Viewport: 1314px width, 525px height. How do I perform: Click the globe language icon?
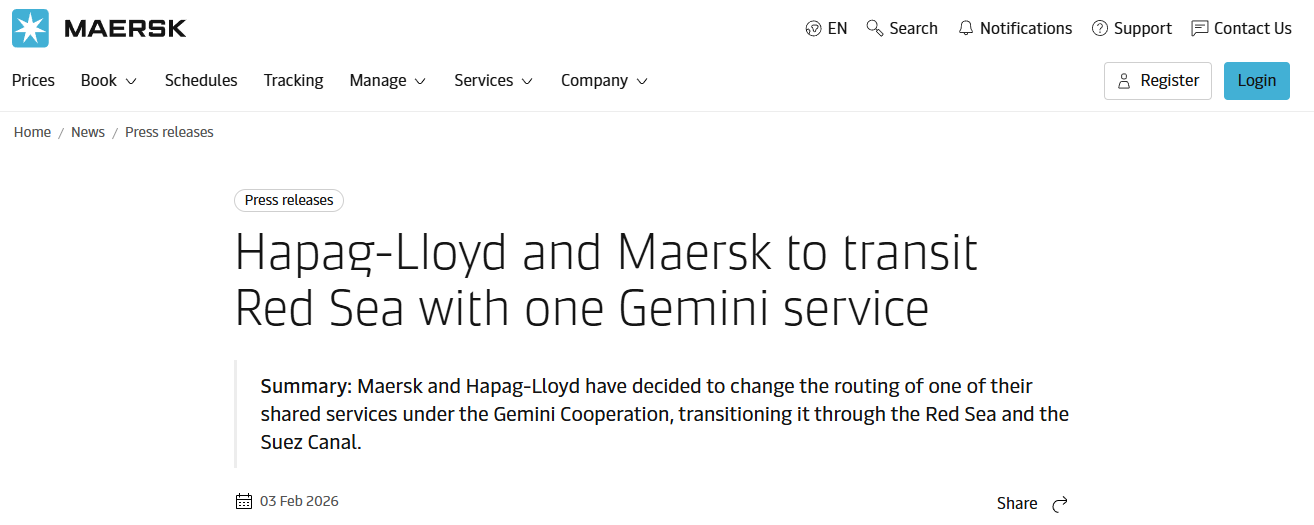pos(813,28)
